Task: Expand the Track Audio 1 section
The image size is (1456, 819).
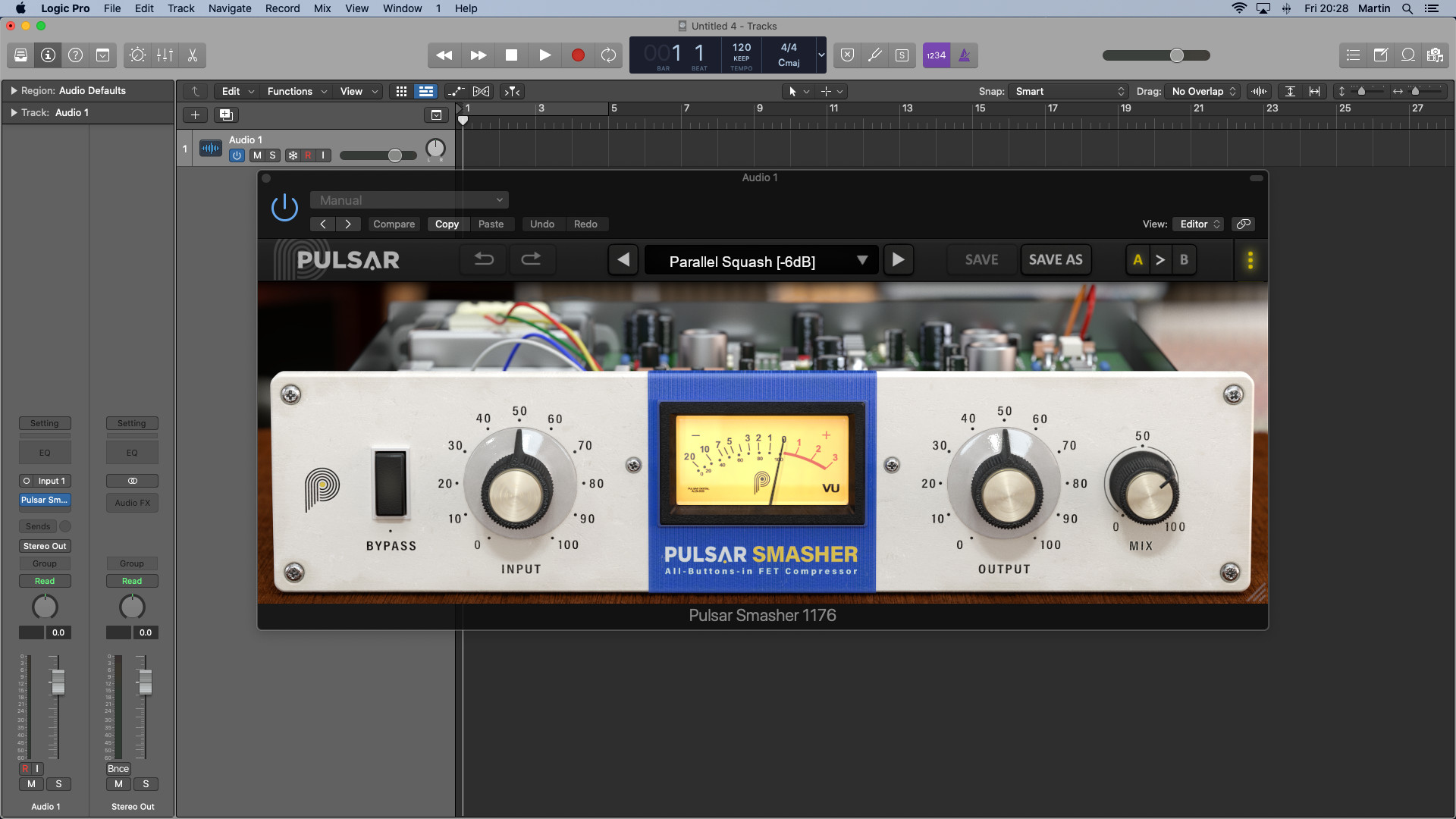Action: 14,113
